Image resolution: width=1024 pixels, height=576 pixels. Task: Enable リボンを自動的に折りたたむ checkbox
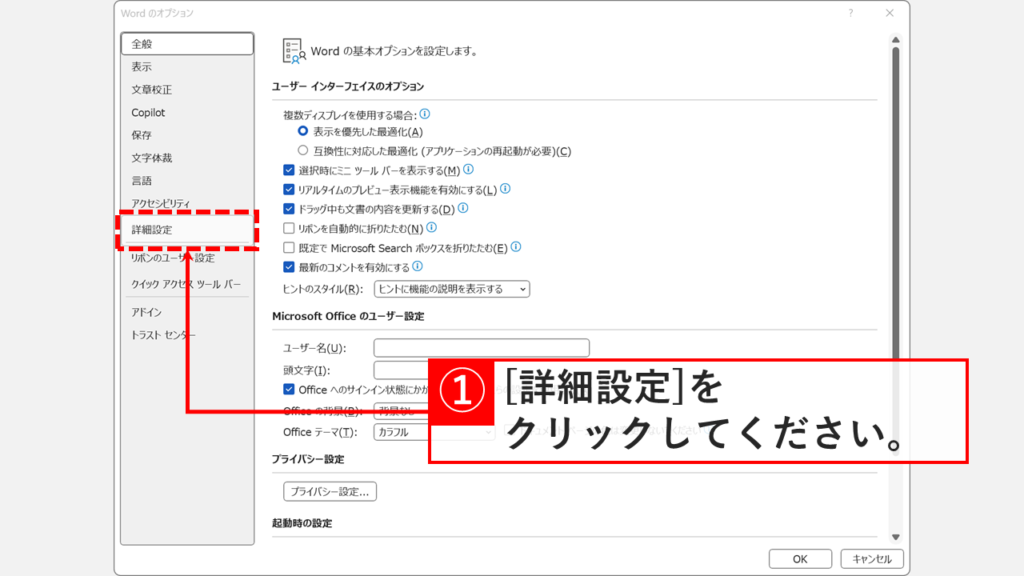[290, 226]
